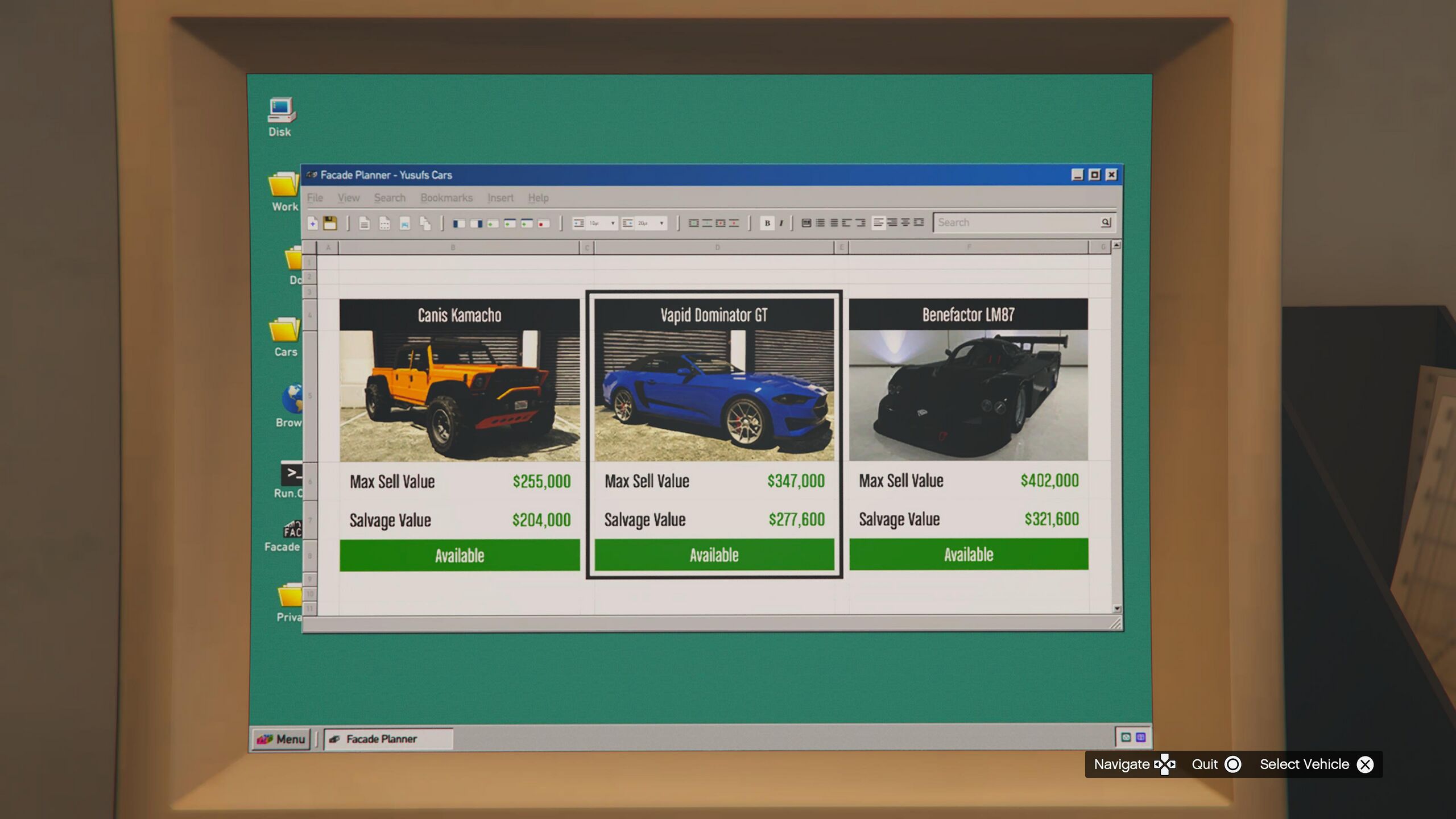Viewport: 1456px width, 819px height.
Task: Select the Benefactor LM87 Available button
Action: coord(968,554)
